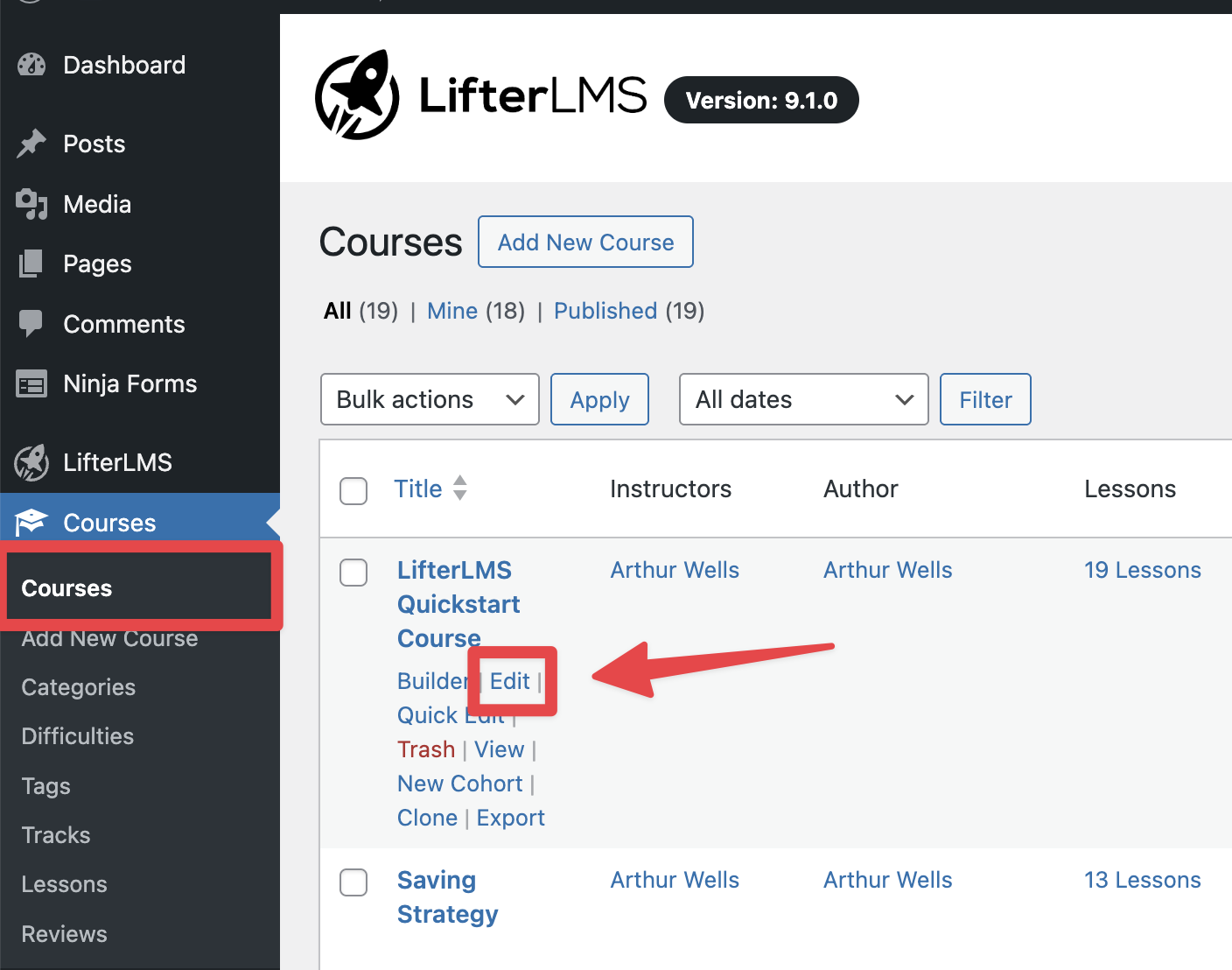
Task: Open the Reviews submenu item
Action: (x=64, y=934)
